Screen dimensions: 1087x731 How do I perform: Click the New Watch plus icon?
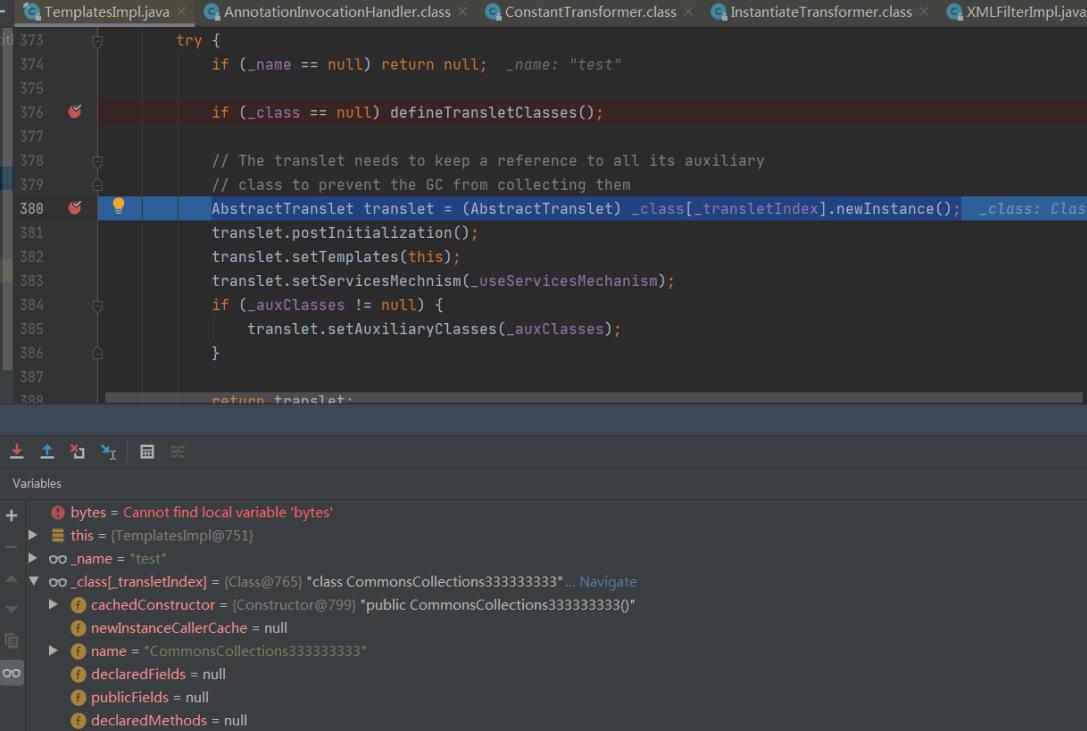click(12, 515)
